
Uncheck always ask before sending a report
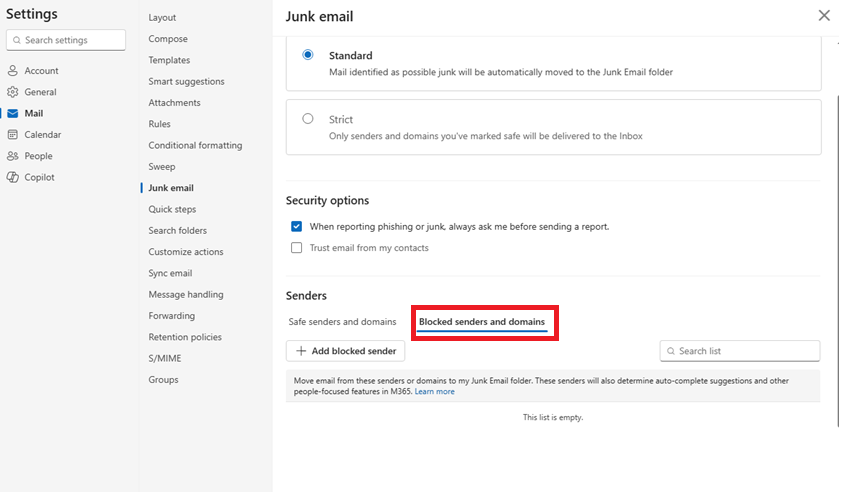tap(296, 226)
